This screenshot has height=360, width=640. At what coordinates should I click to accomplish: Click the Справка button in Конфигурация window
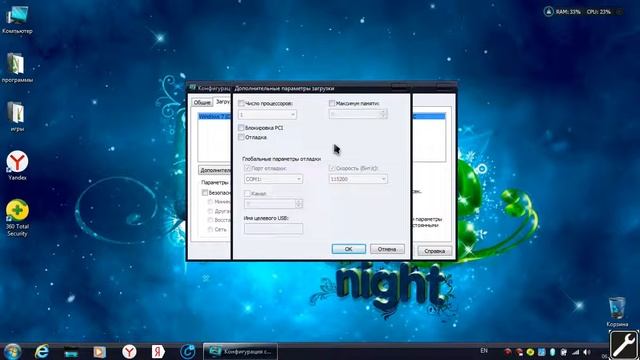434,251
